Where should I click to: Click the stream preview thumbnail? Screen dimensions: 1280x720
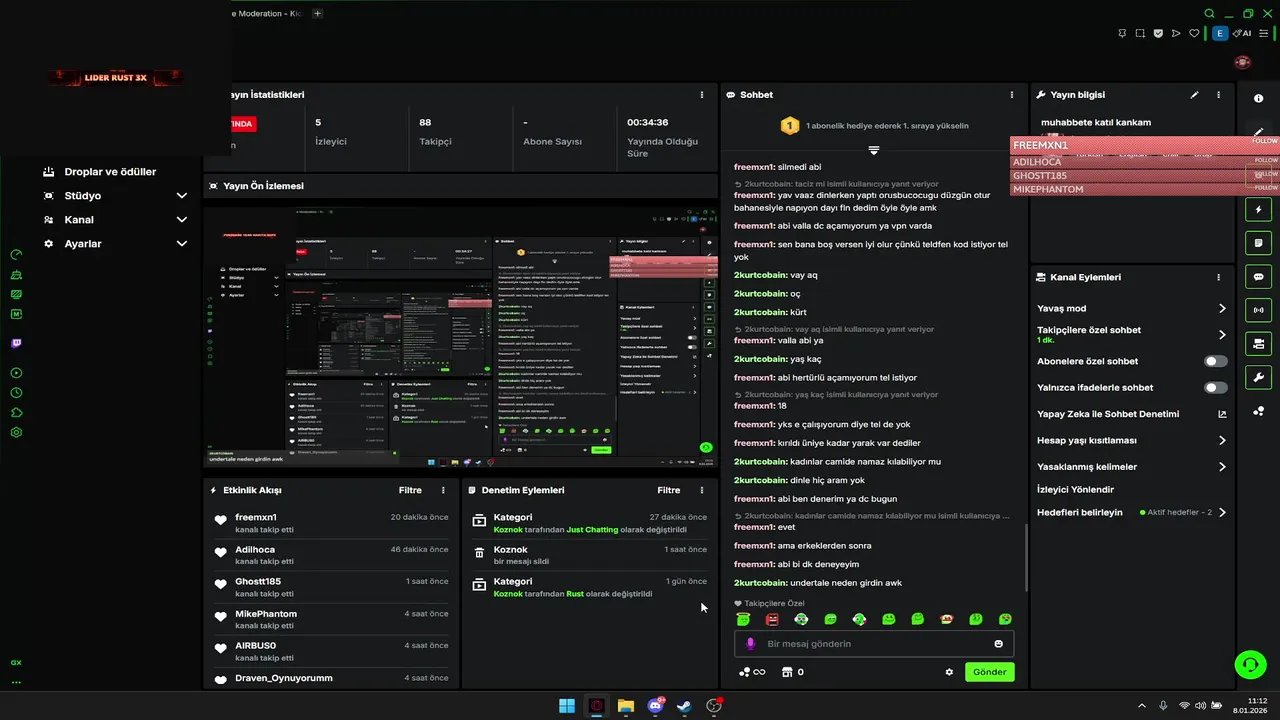click(x=460, y=336)
